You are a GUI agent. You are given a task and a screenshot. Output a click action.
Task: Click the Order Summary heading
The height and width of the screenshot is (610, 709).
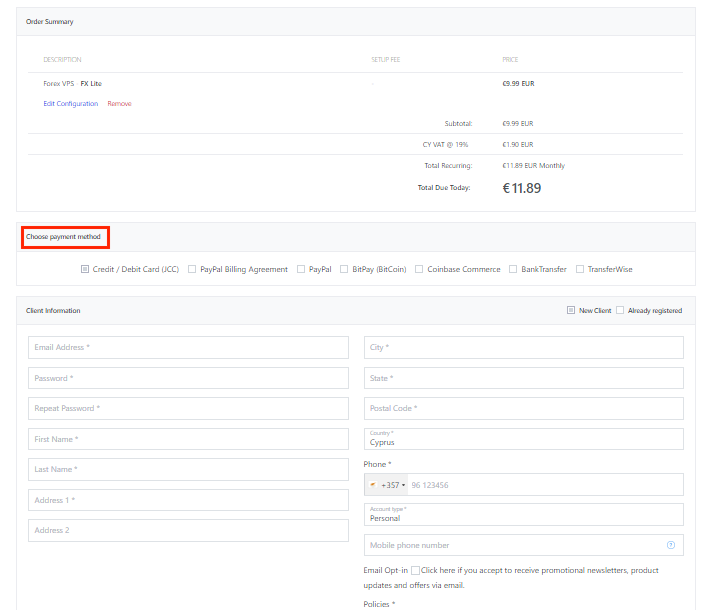click(50, 21)
